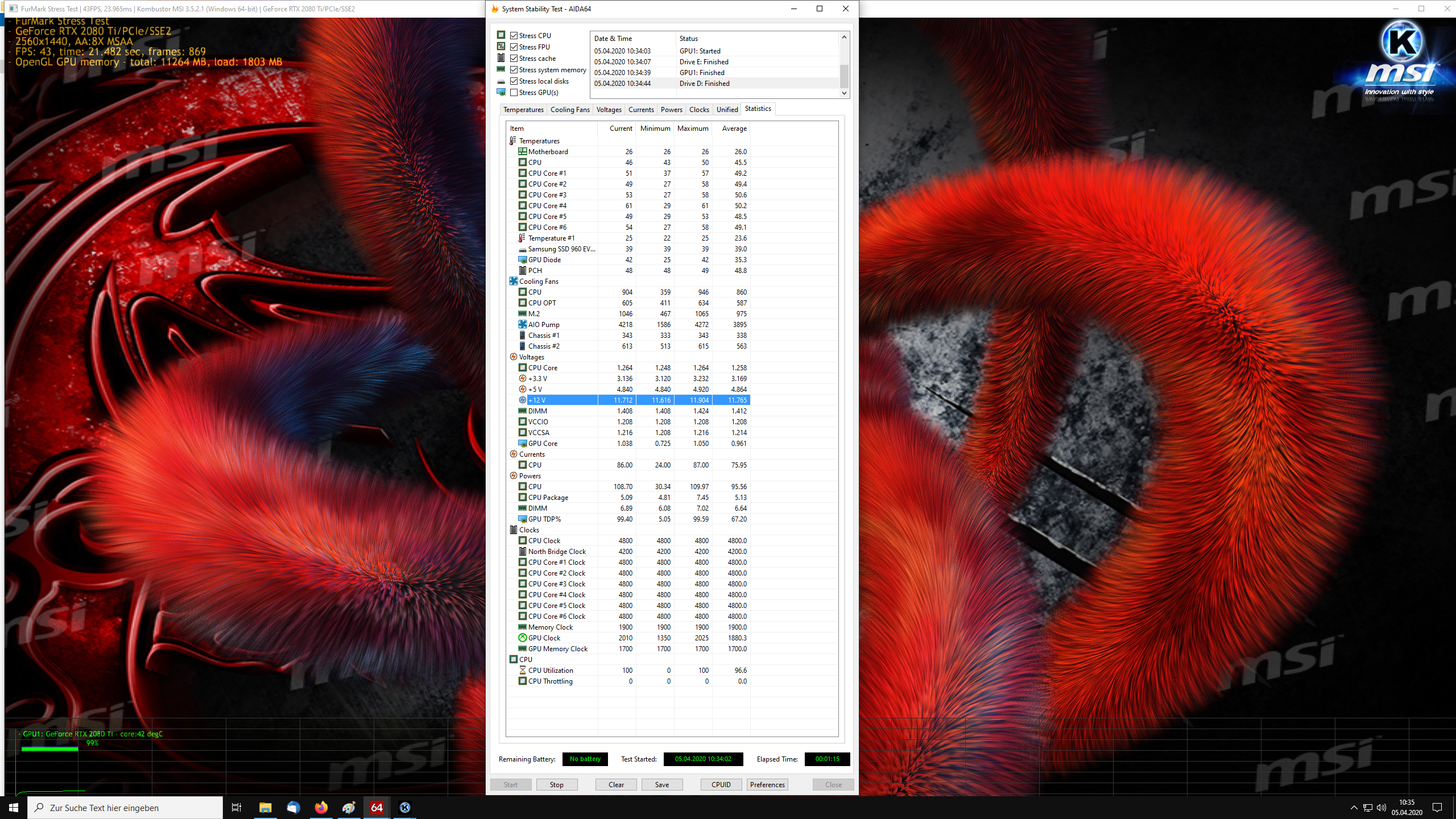Switch to the Temperatures tab
The image size is (1456, 819).
pyautogui.click(x=523, y=110)
